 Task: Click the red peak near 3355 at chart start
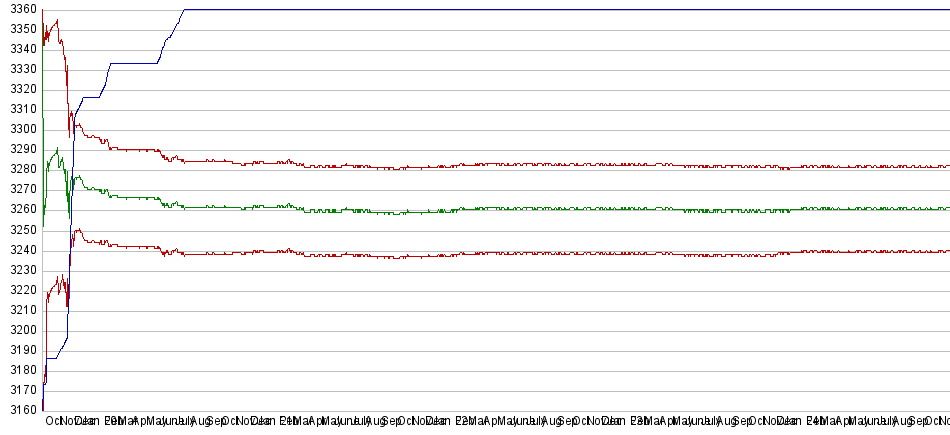[56, 21]
